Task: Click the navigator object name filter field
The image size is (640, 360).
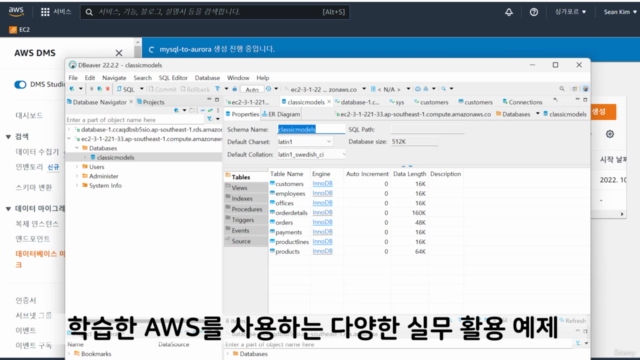Action: coord(135,120)
